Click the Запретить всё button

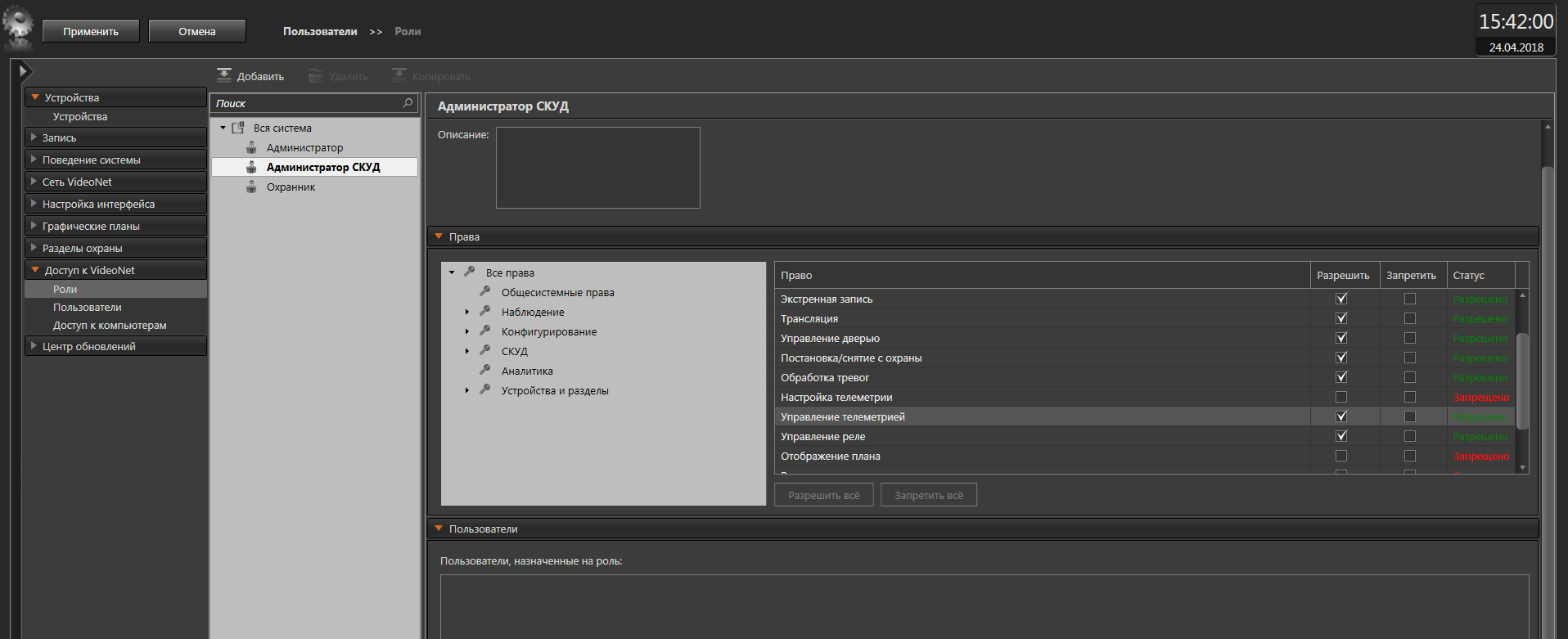point(929,495)
